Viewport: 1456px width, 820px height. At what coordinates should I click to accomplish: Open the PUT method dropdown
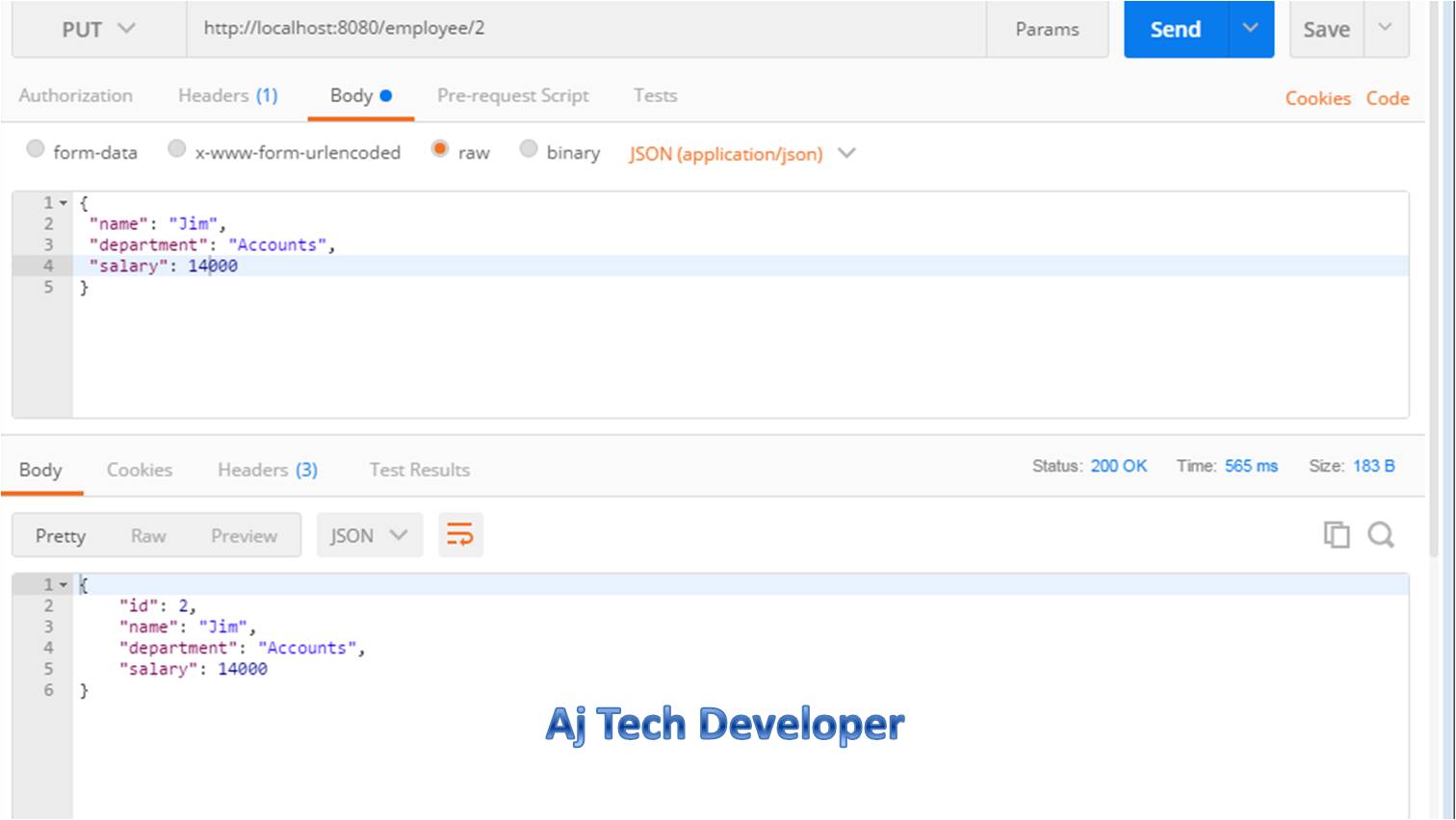pyautogui.click(x=99, y=29)
